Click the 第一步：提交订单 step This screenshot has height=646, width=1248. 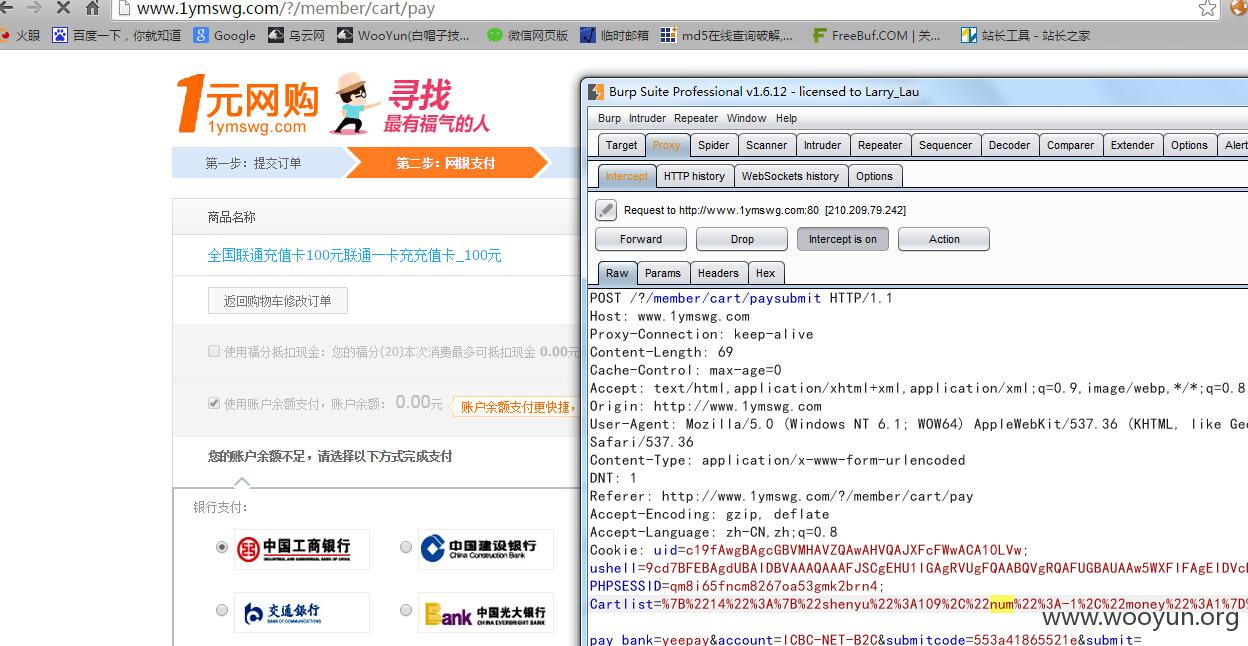[253, 163]
